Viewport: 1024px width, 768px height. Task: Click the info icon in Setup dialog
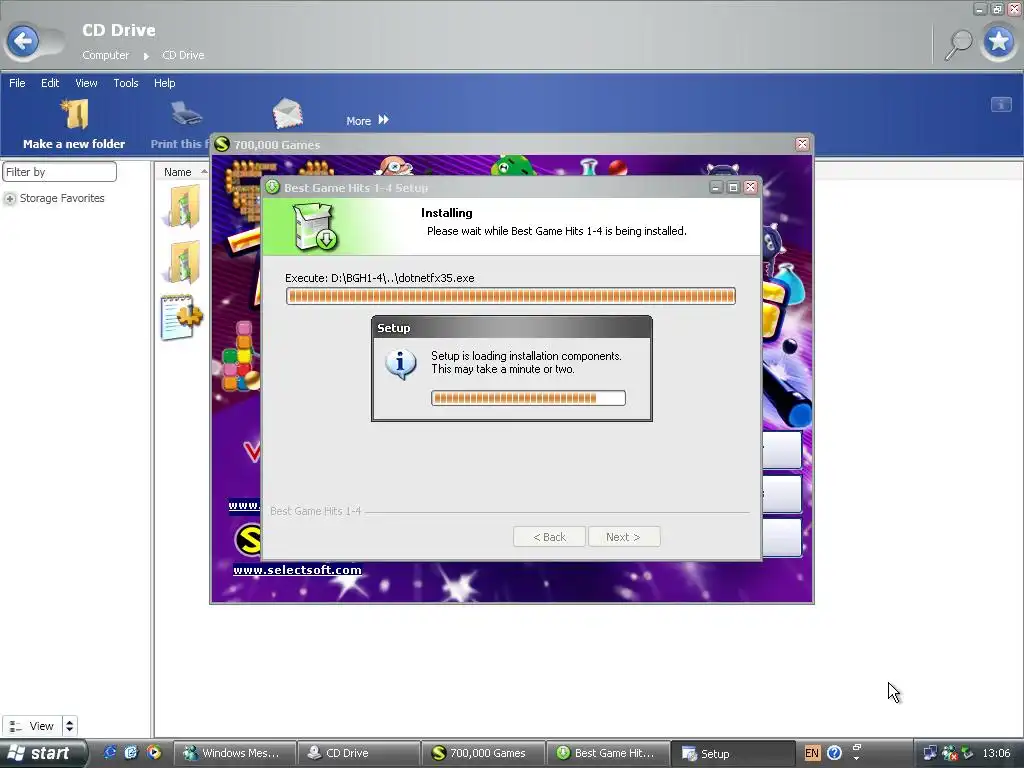point(400,363)
